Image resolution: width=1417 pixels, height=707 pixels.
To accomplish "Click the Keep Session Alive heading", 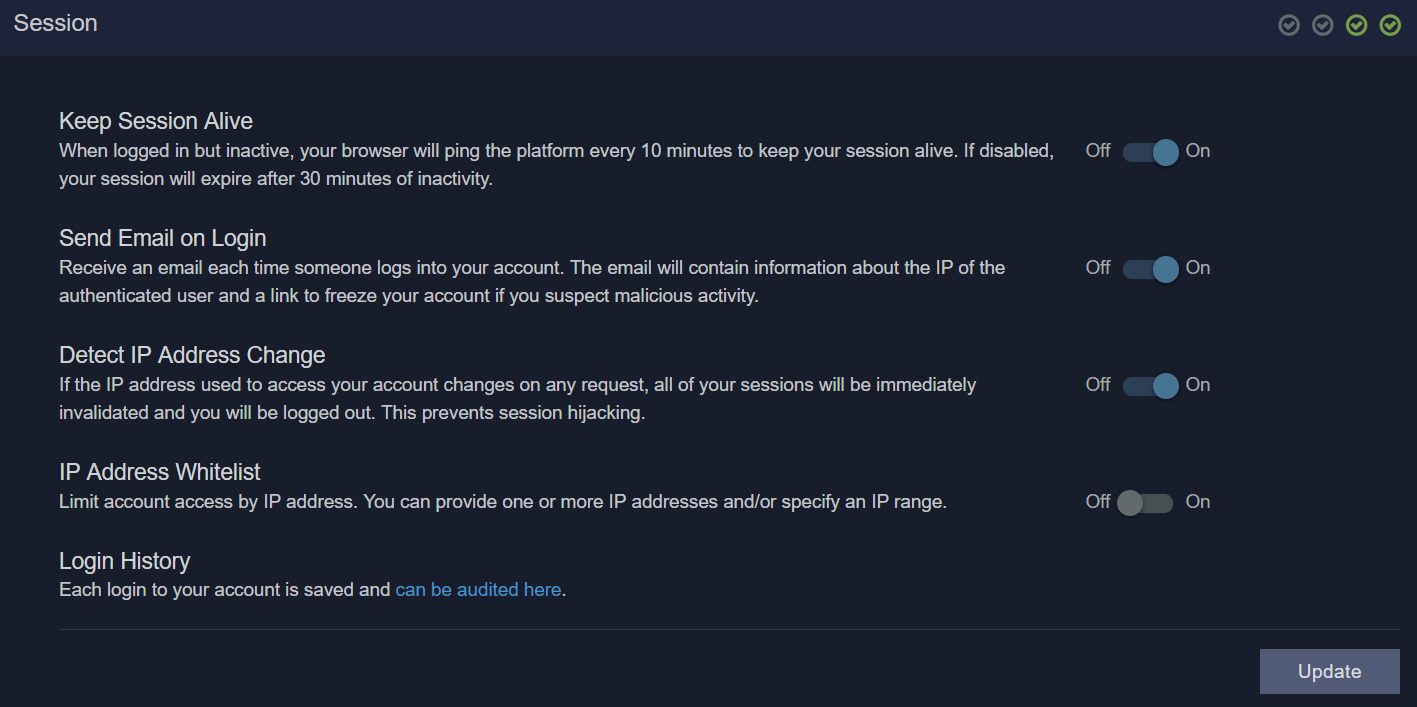I will pyautogui.click(x=156, y=121).
